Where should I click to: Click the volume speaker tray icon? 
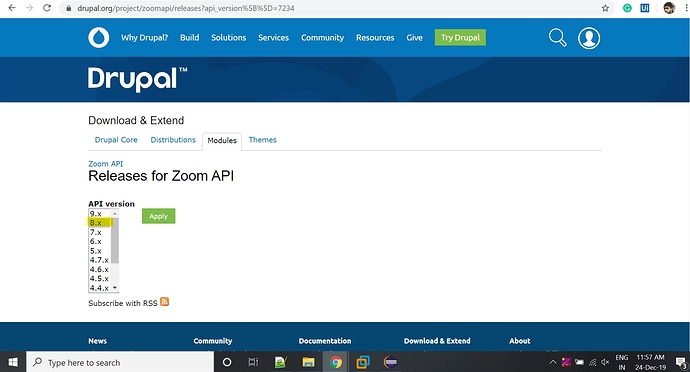click(605, 362)
